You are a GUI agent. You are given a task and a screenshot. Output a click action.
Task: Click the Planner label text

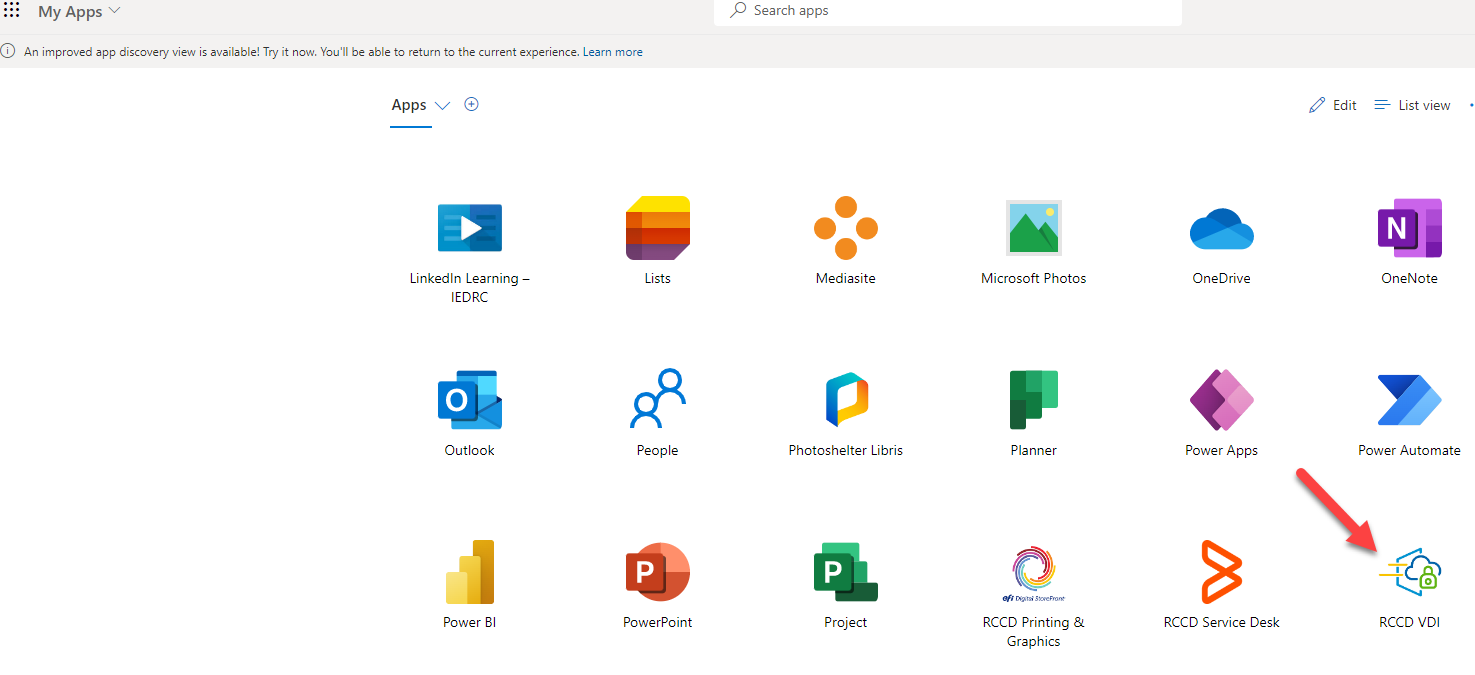1033,451
